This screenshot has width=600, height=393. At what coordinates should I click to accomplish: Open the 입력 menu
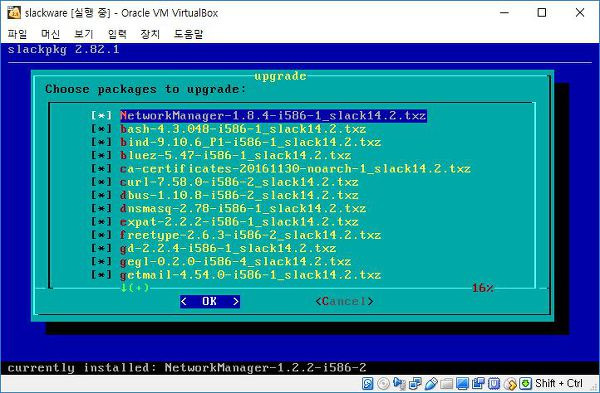click(x=117, y=34)
